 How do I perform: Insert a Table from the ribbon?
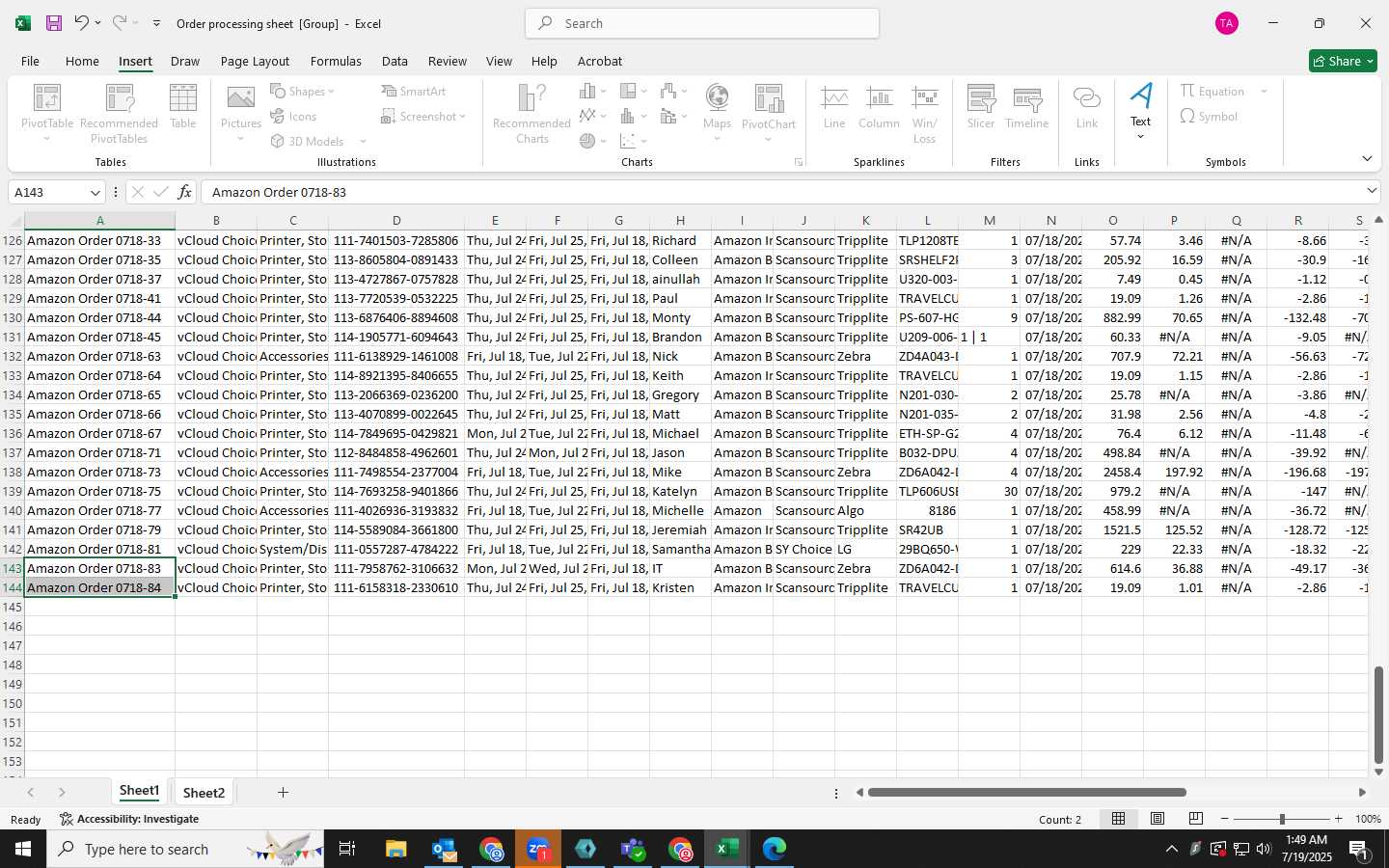[182, 106]
